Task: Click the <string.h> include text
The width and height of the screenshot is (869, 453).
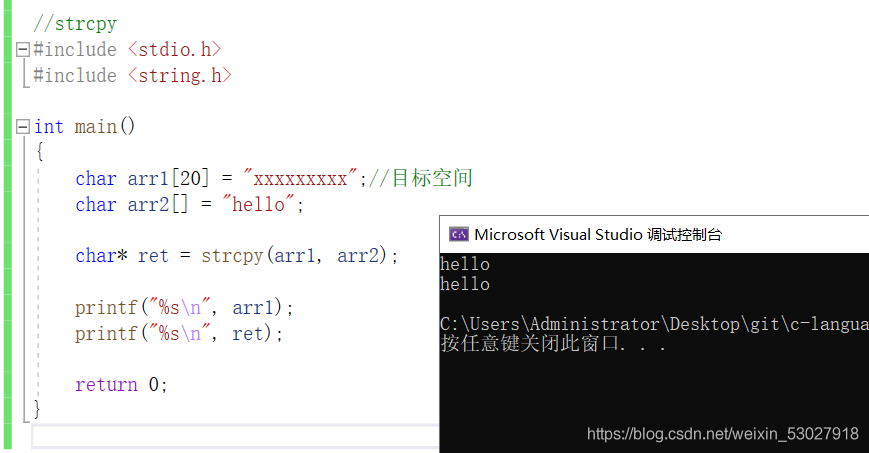Action: [x=180, y=75]
